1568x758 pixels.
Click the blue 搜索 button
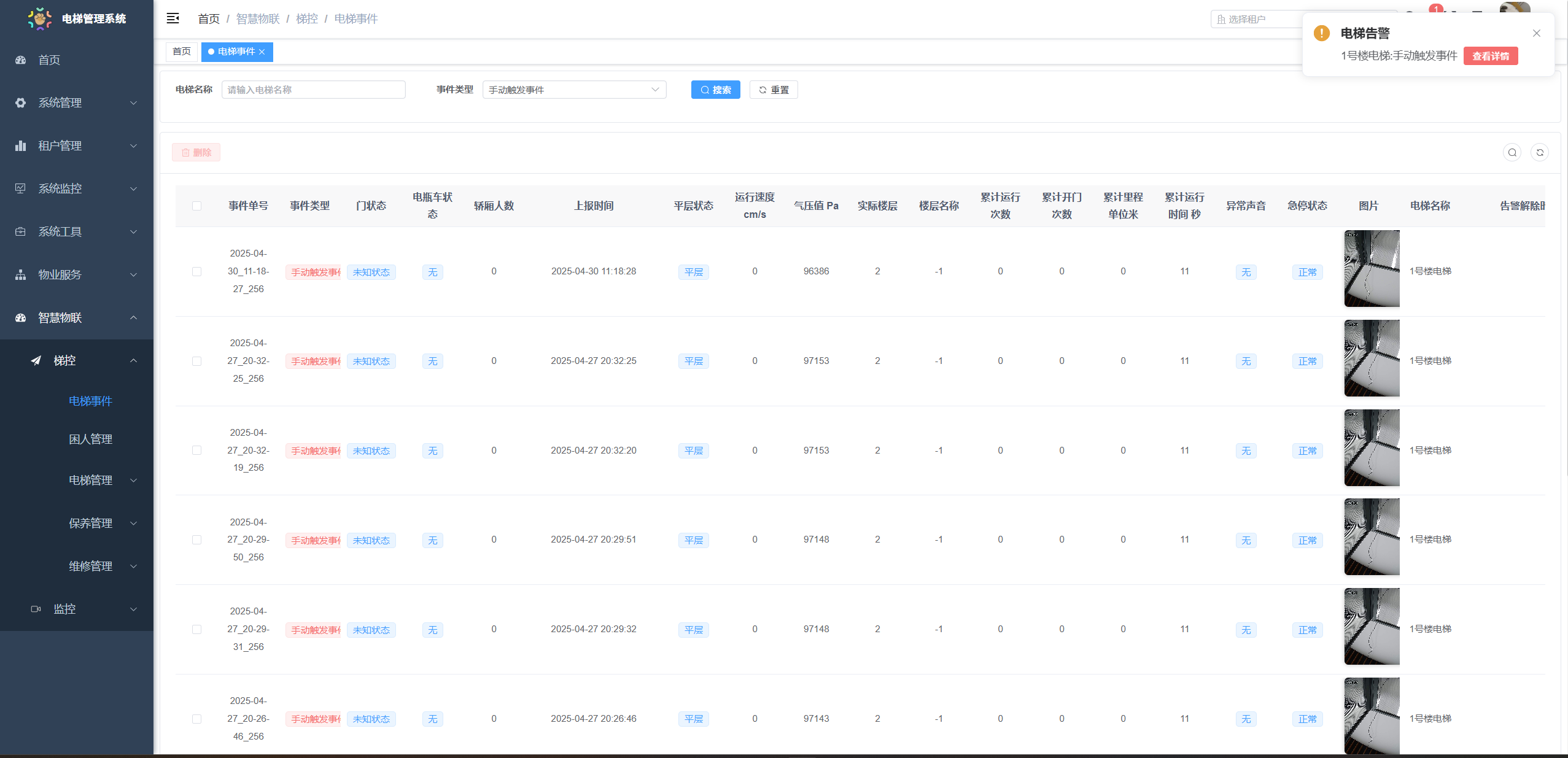(x=715, y=90)
